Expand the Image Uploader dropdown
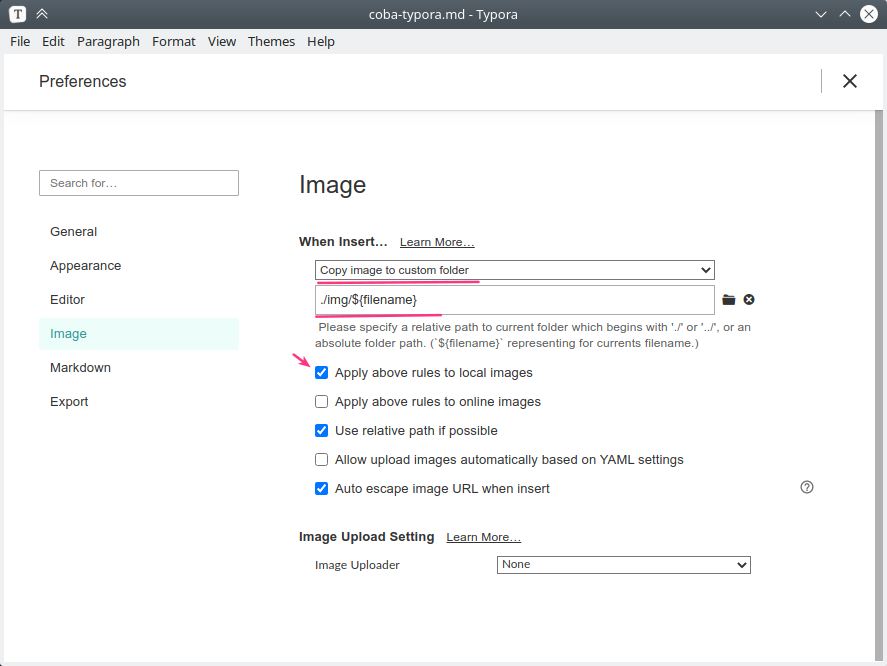887x666 pixels. (x=623, y=565)
